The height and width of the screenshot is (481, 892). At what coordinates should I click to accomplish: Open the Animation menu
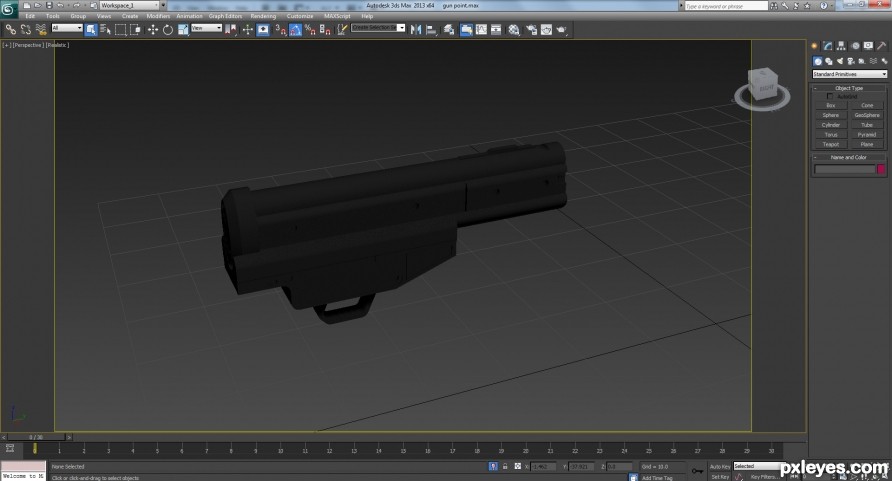tap(189, 16)
